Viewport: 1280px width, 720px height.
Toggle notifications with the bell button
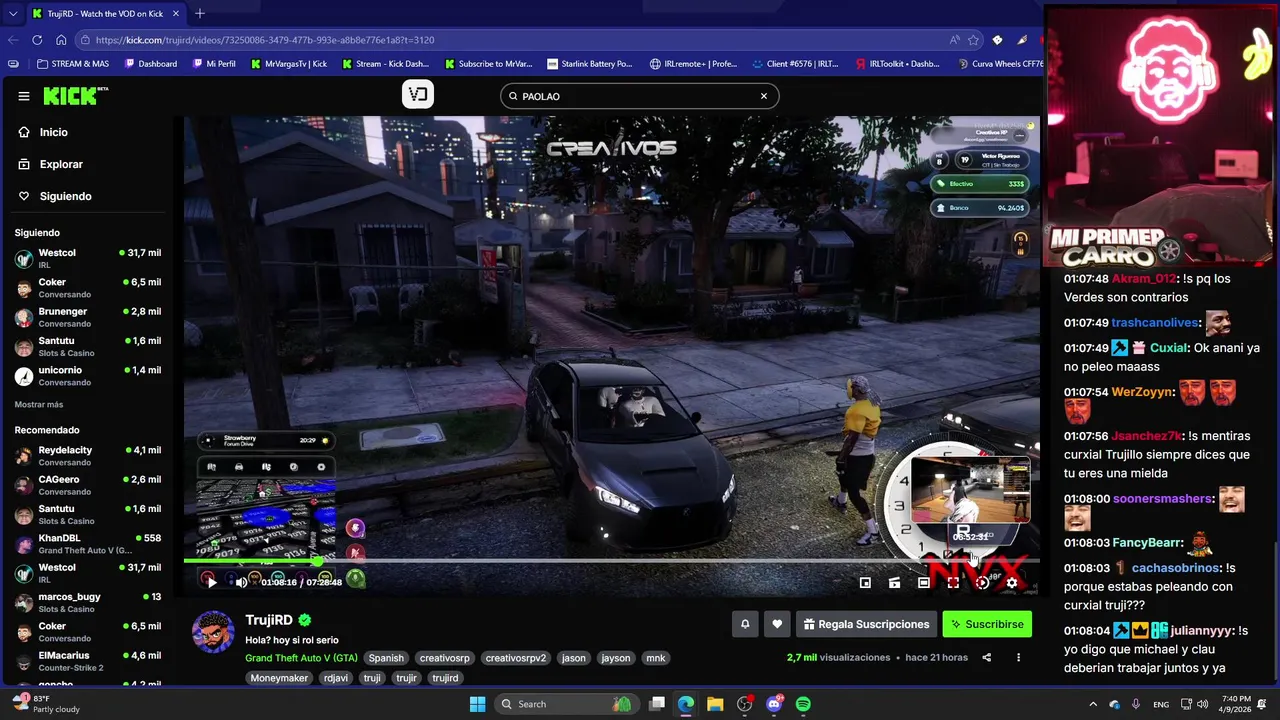[x=745, y=624]
